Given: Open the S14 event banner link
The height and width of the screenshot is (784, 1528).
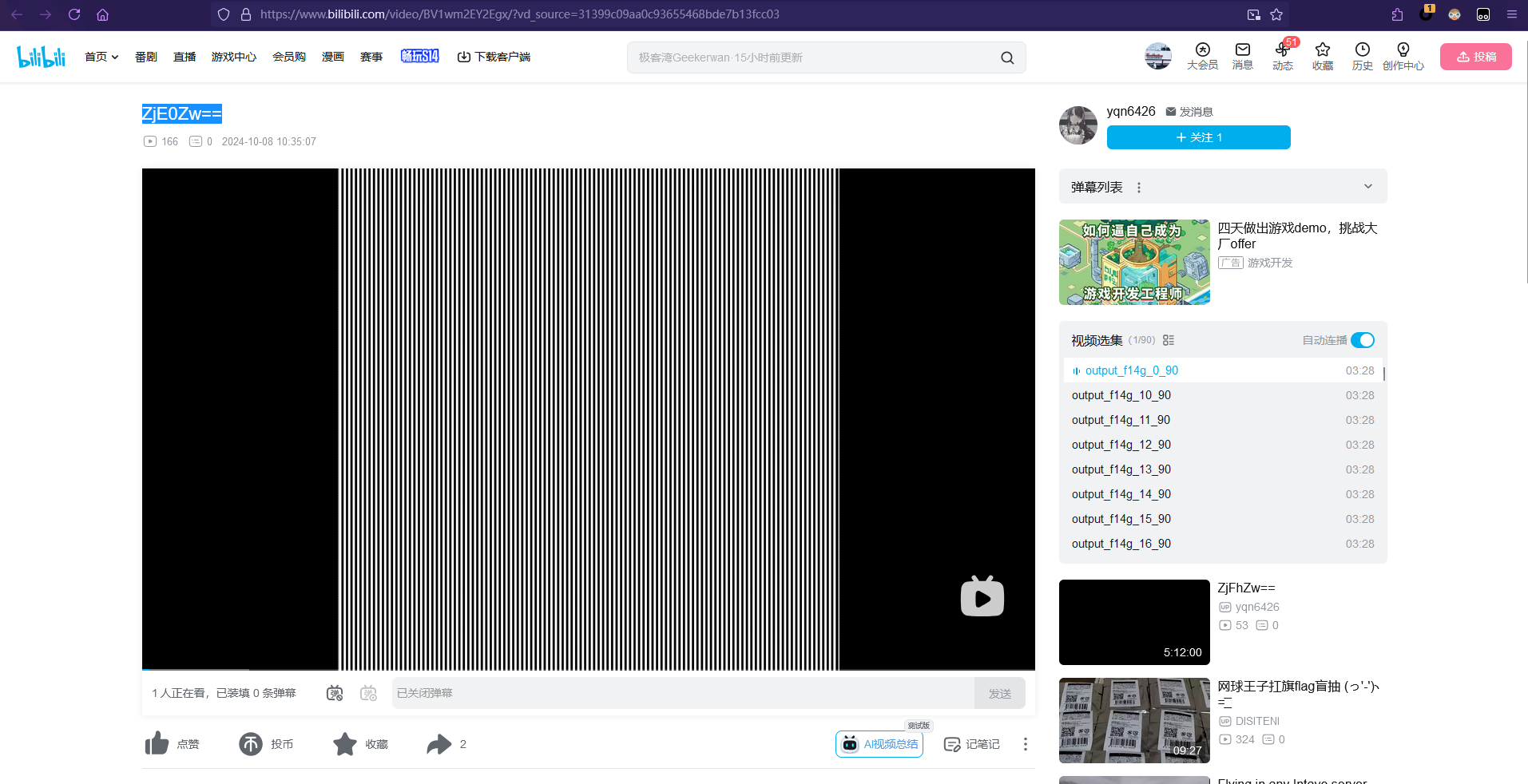Looking at the screenshot, I should 420,56.
